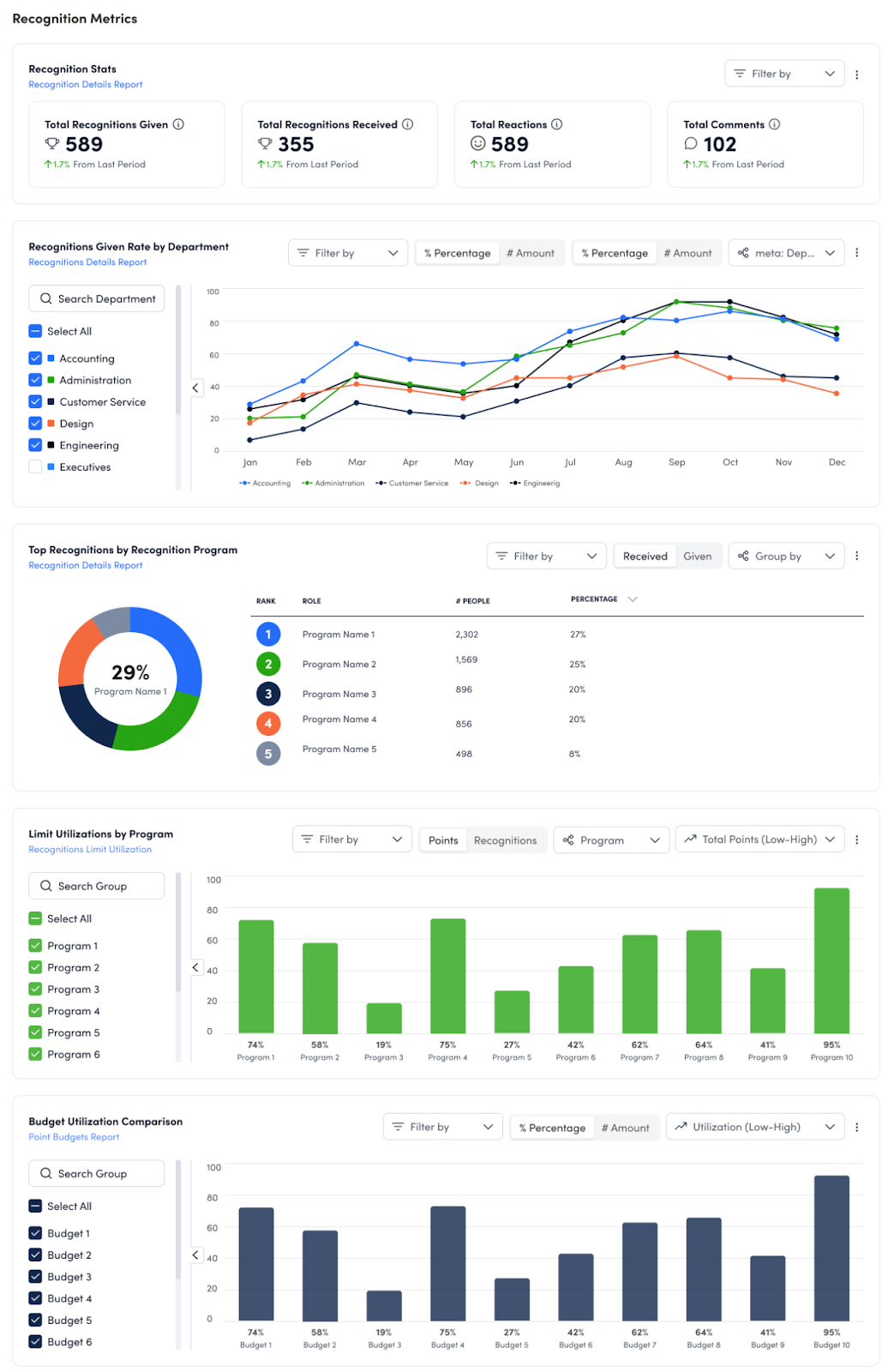
Task: Switch to the Given tab
Action: (697, 557)
